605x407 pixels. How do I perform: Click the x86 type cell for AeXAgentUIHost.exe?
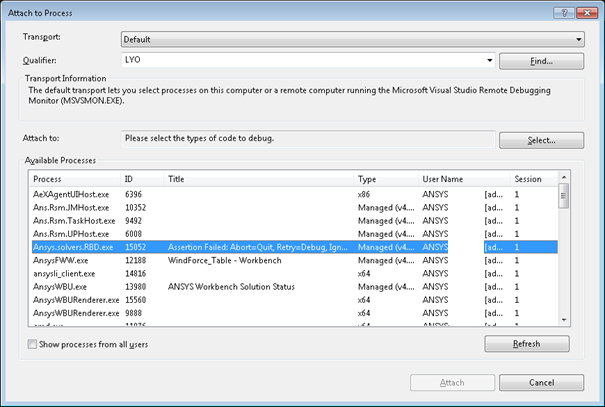(363, 194)
